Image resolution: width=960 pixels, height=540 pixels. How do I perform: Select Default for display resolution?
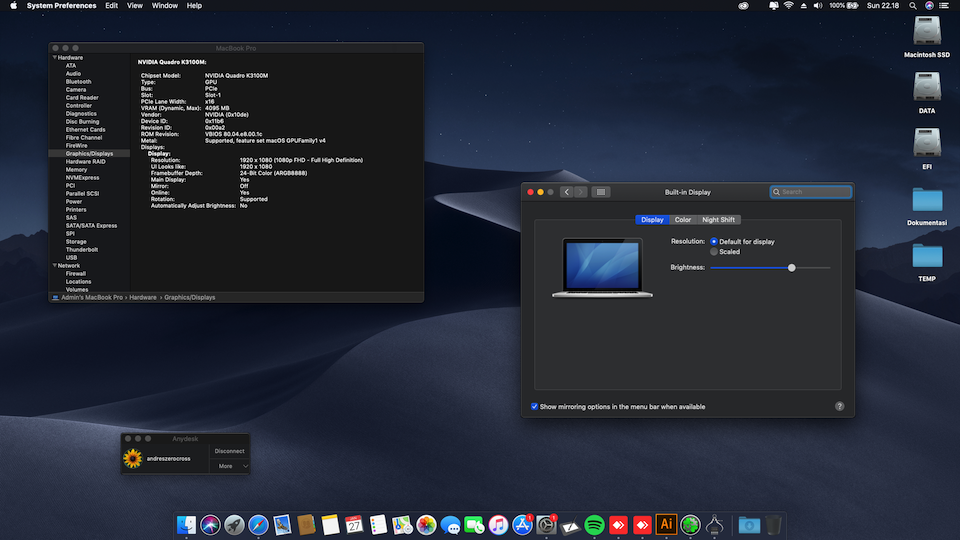(714, 242)
